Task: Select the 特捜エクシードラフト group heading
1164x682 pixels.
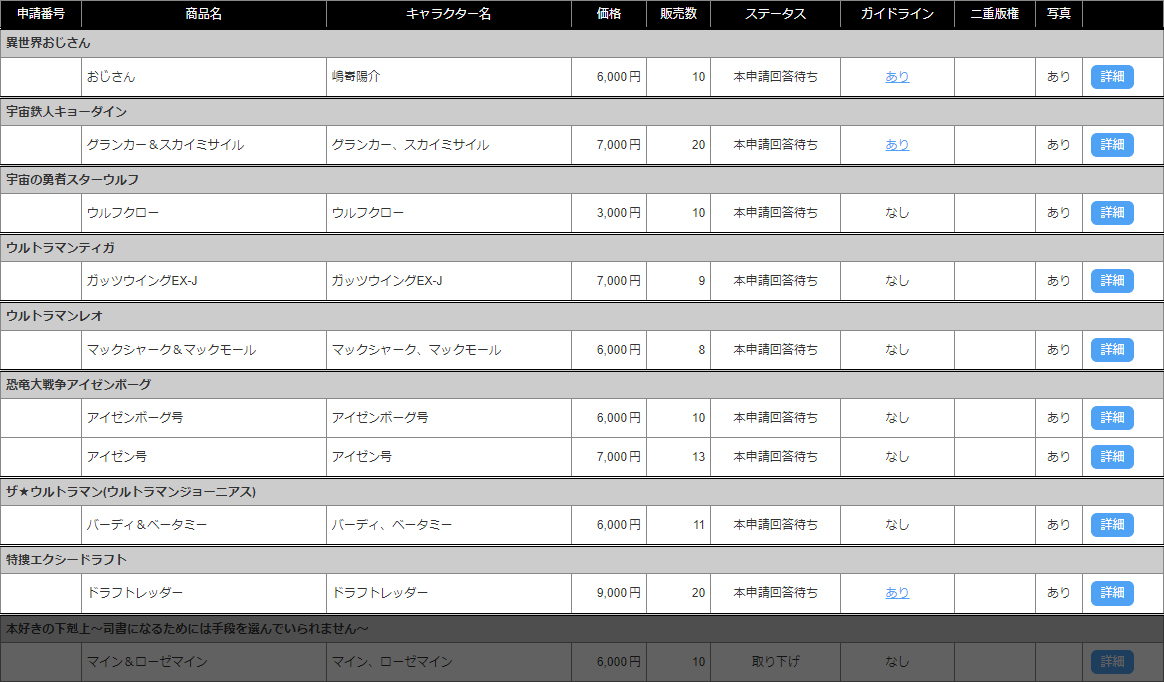Action: [x=582, y=560]
